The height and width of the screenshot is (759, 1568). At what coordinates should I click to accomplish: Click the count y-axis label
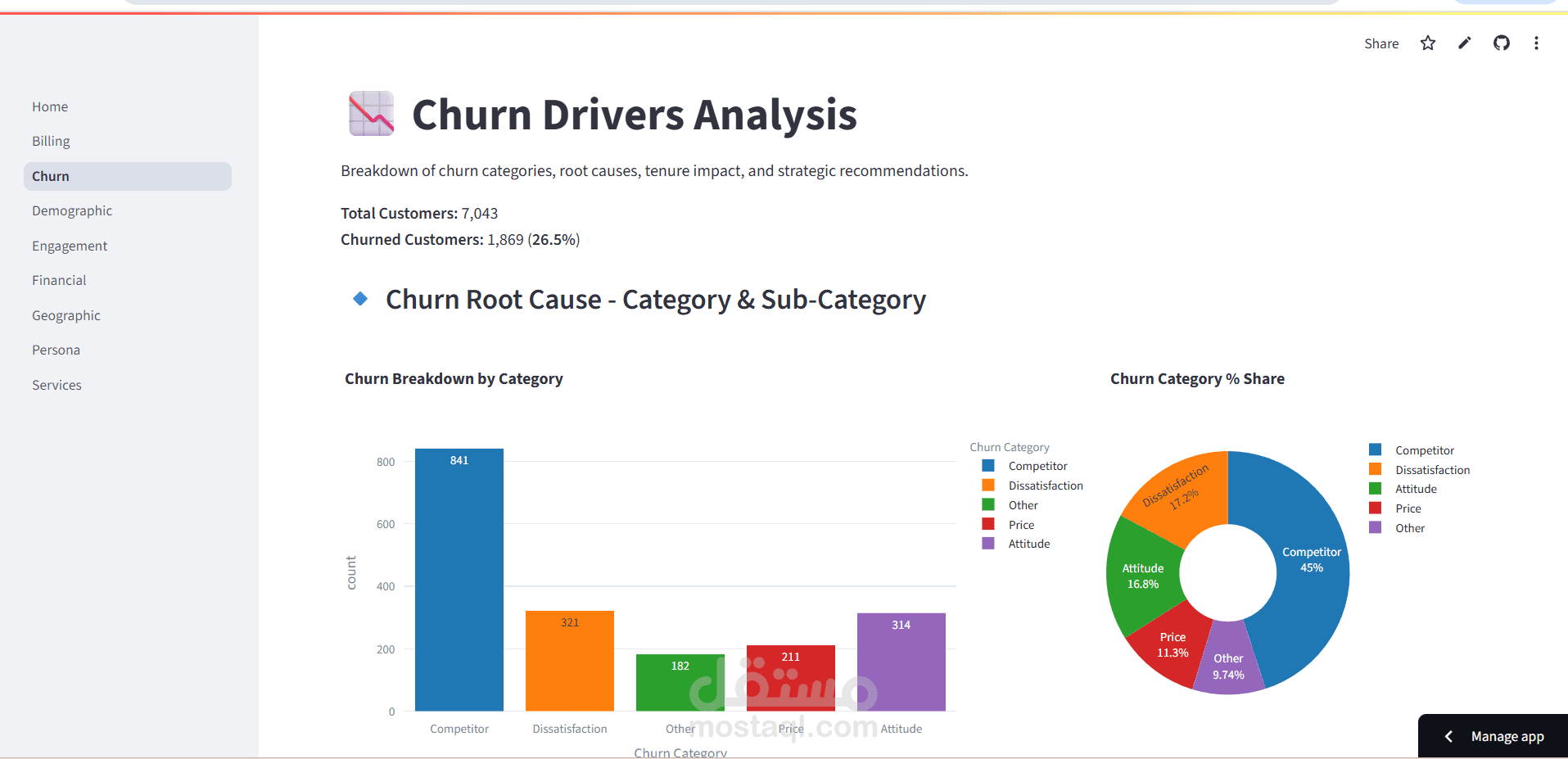[351, 572]
